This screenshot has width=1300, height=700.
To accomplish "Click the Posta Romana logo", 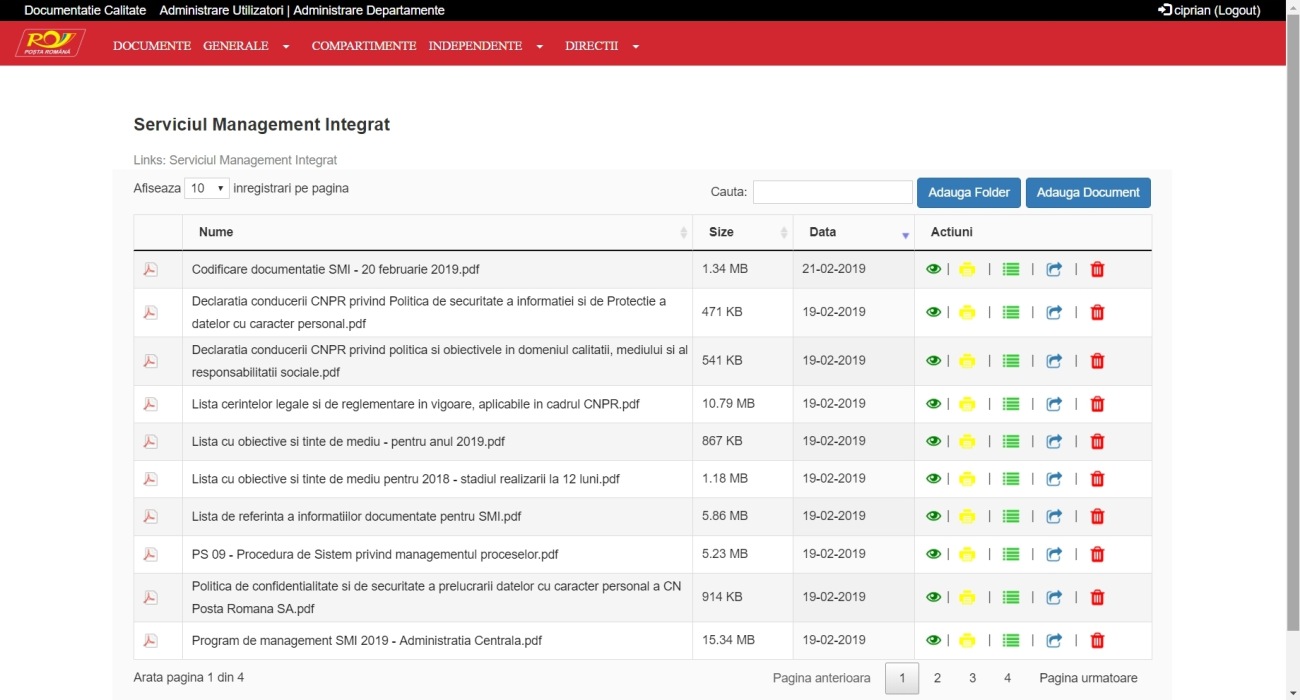I will [x=50, y=44].
